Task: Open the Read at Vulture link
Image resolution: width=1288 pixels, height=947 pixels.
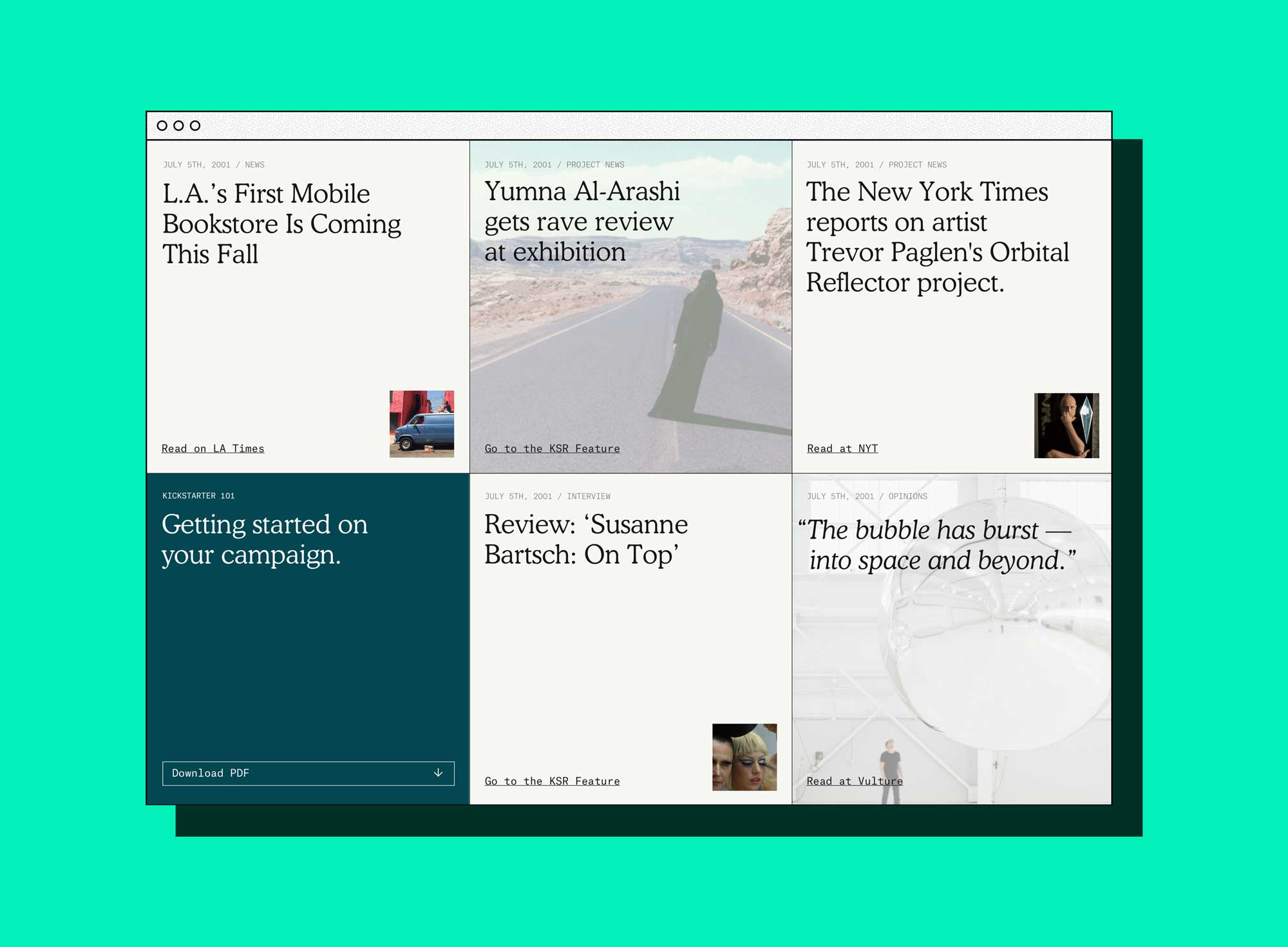Action: pos(855,781)
